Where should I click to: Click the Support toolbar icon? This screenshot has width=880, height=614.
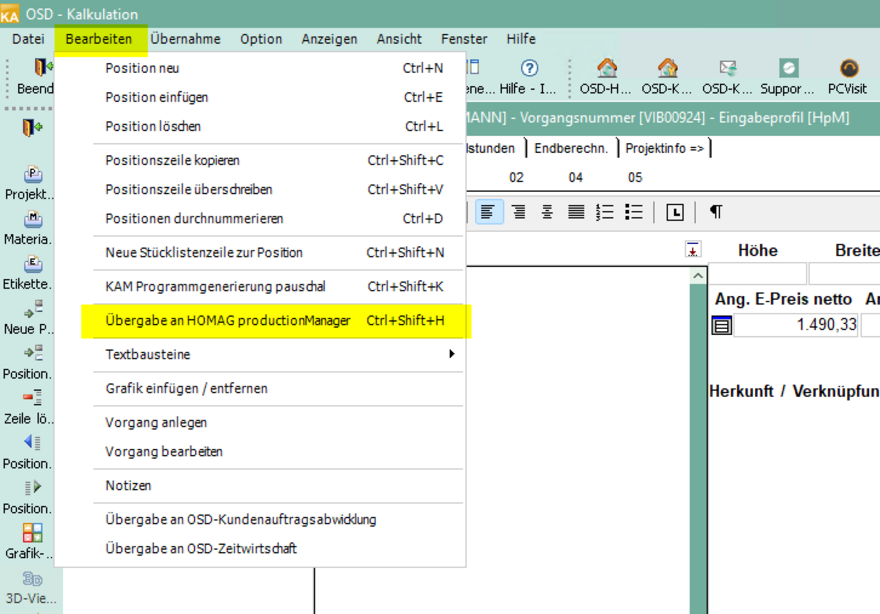click(x=789, y=68)
